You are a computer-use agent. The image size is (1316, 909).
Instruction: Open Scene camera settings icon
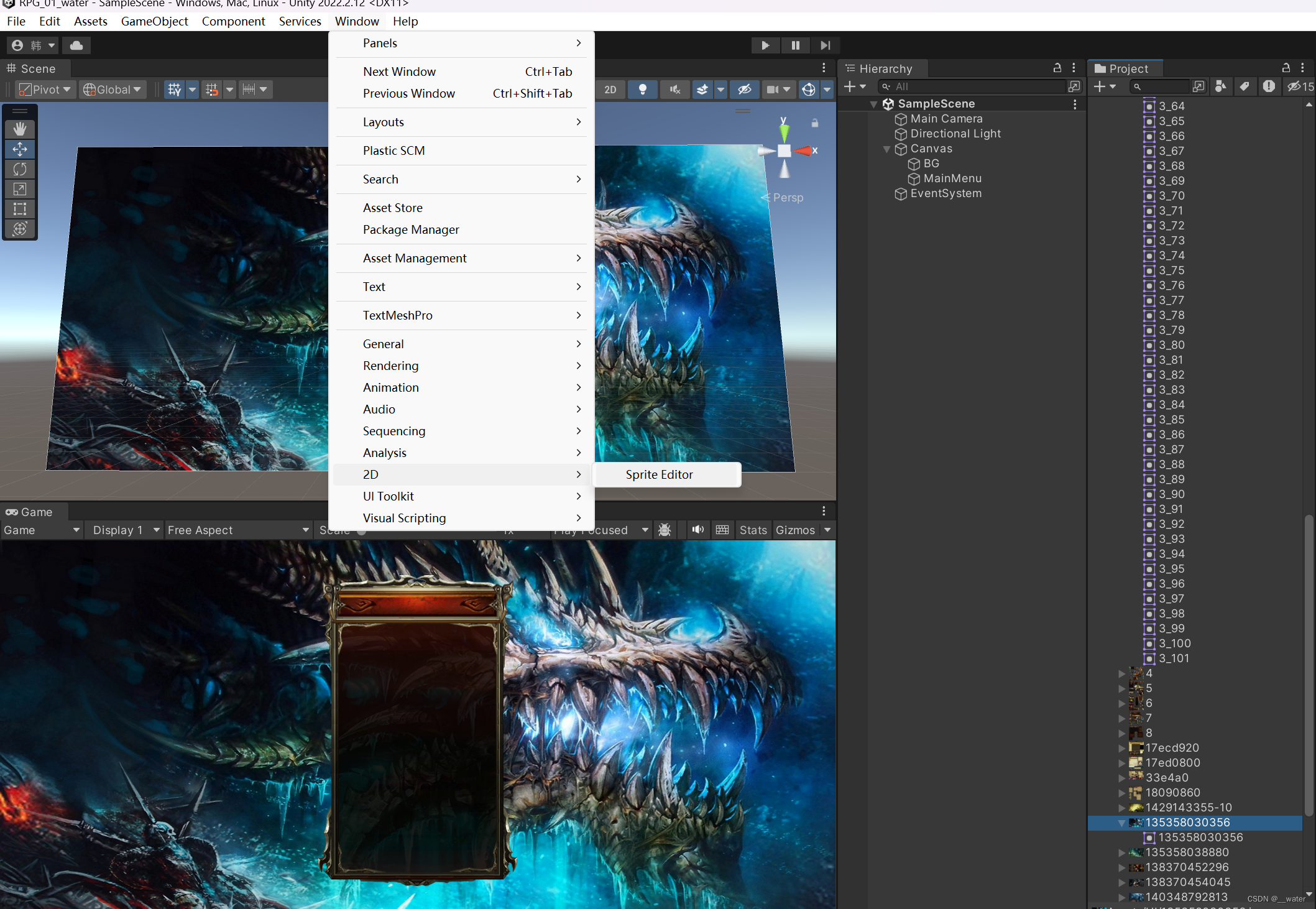tap(773, 90)
